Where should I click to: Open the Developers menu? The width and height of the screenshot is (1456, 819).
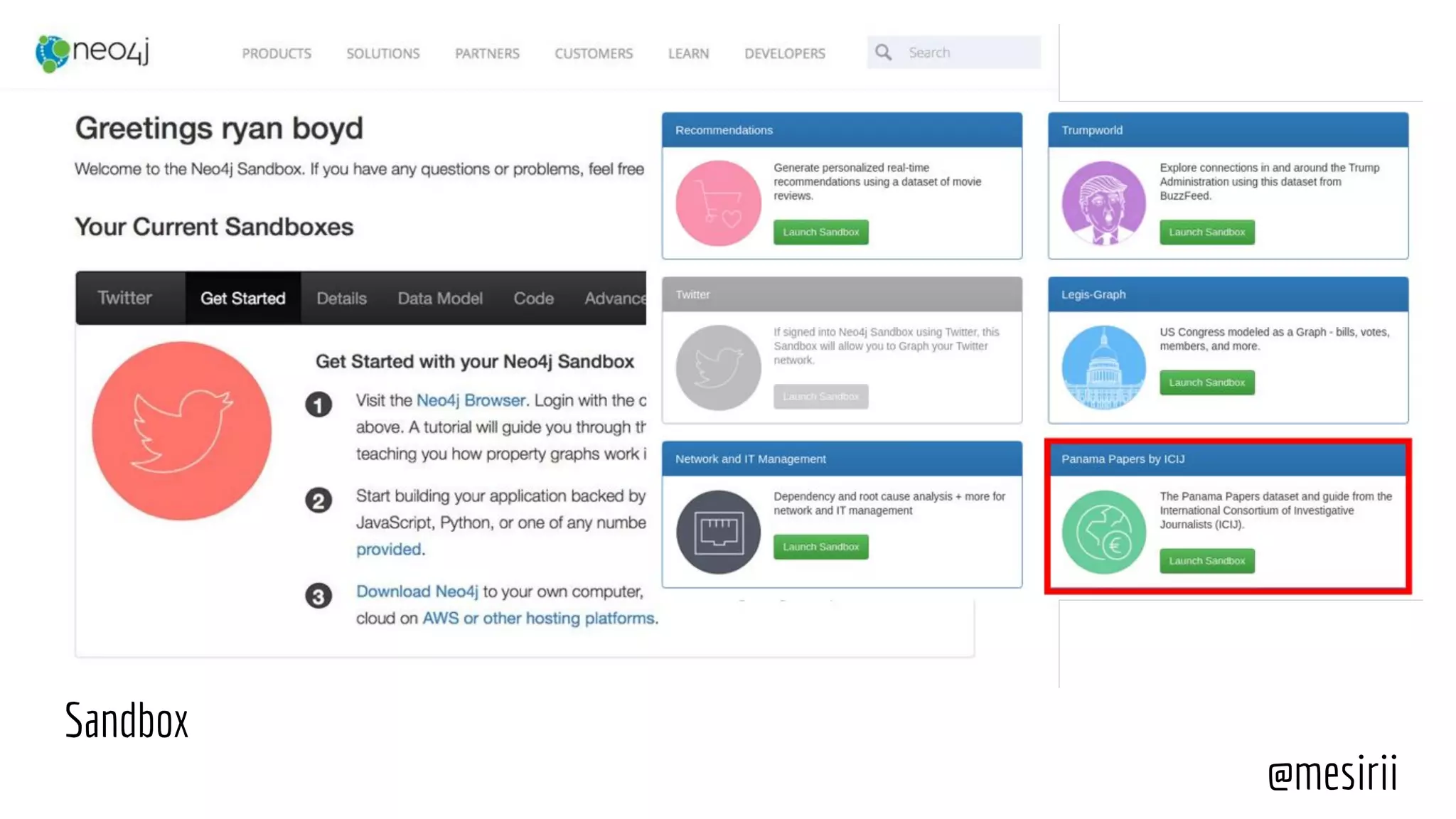click(784, 53)
